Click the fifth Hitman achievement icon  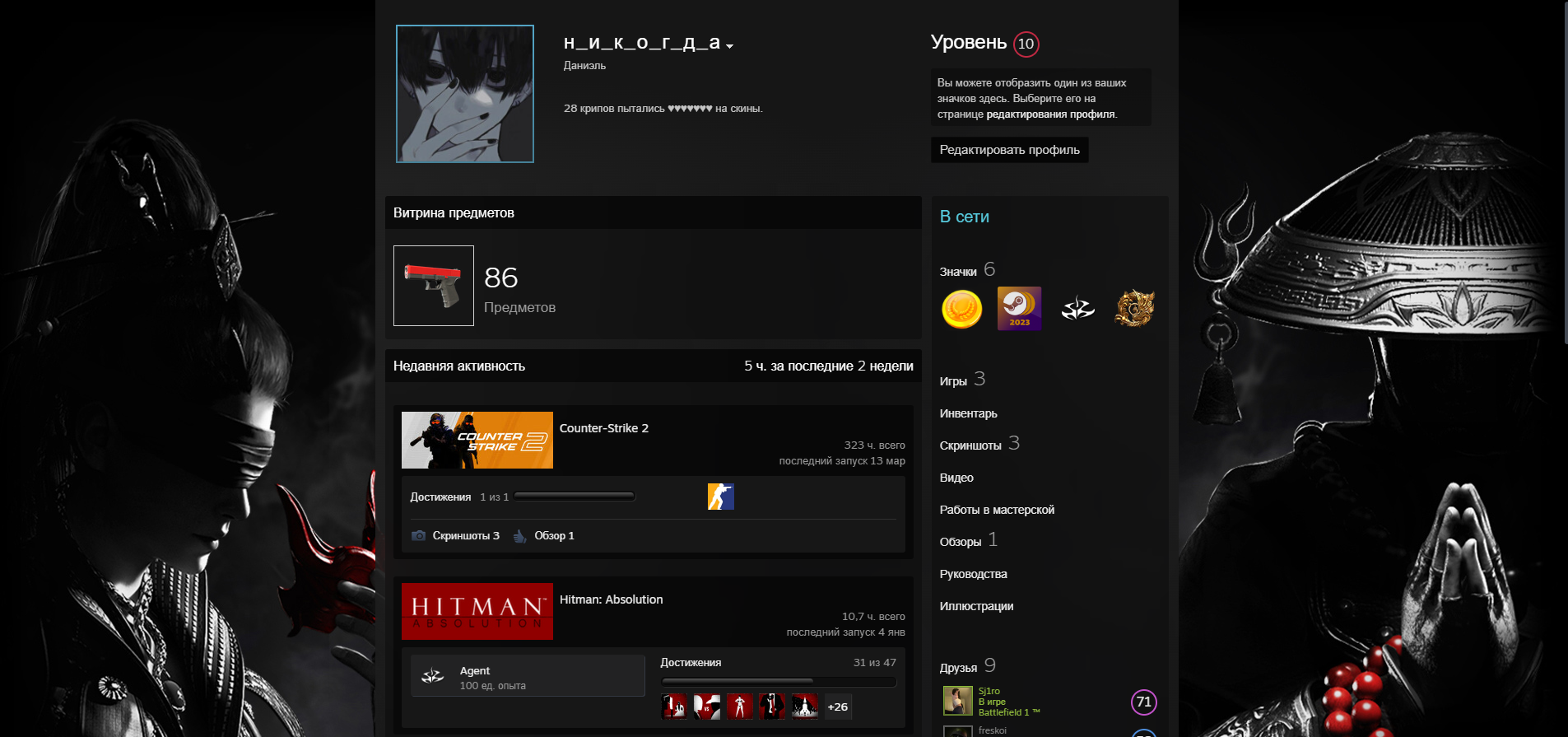[x=804, y=707]
